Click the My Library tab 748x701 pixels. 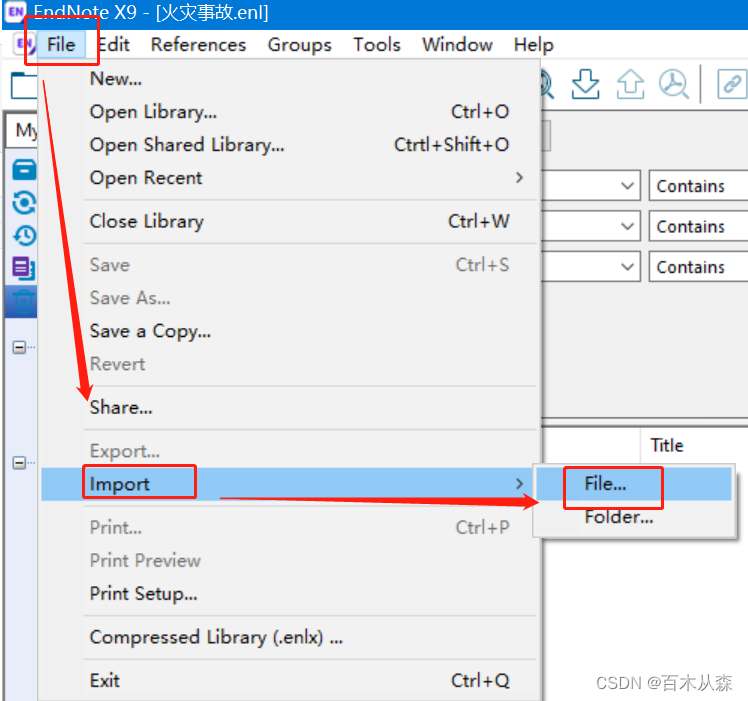(x=22, y=130)
